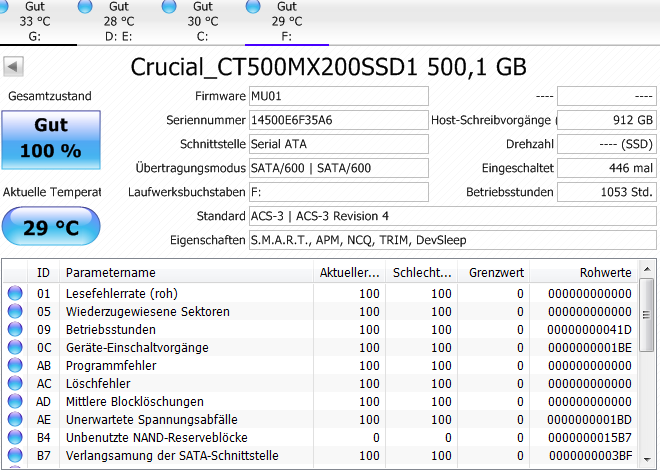Screen dimensions: 660x470
Task: Click the scroll down arrow of attribute list
Action: pos(647,459)
